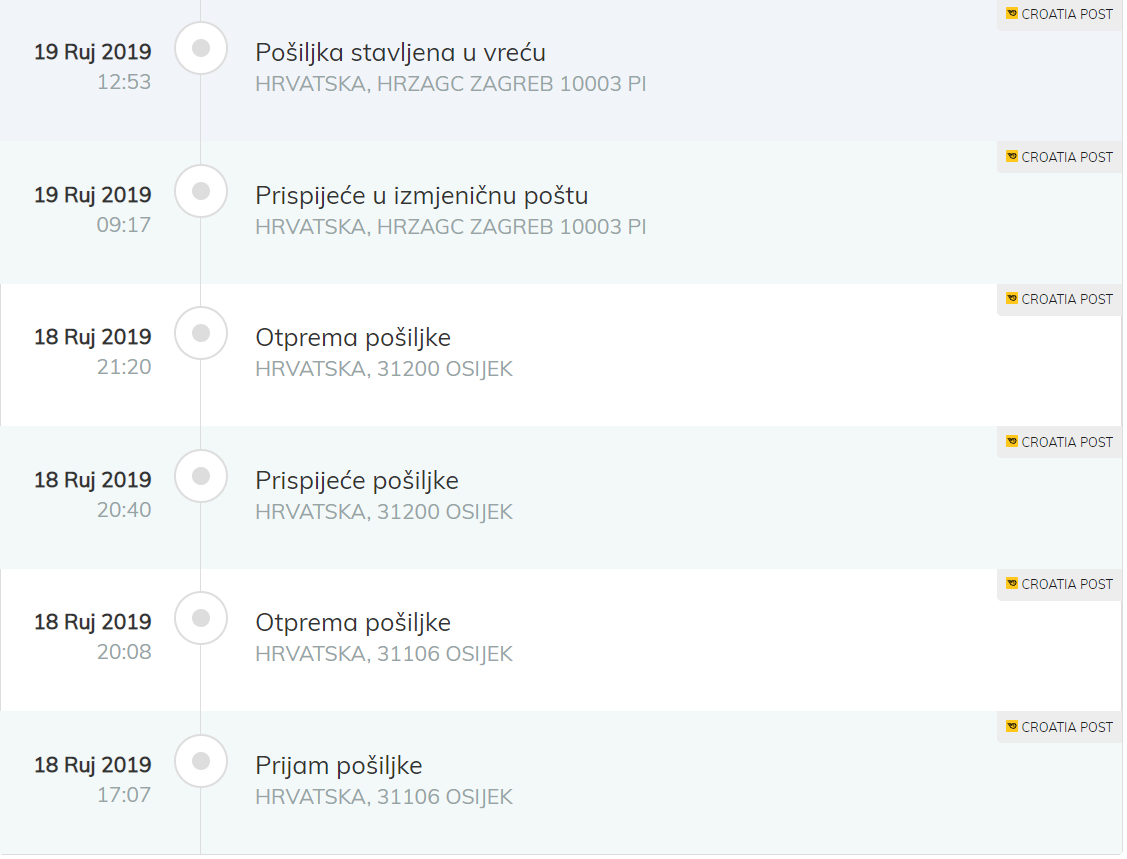
Task: Select the timeline dot for Prispijeće pošiljke
Action: [201, 476]
